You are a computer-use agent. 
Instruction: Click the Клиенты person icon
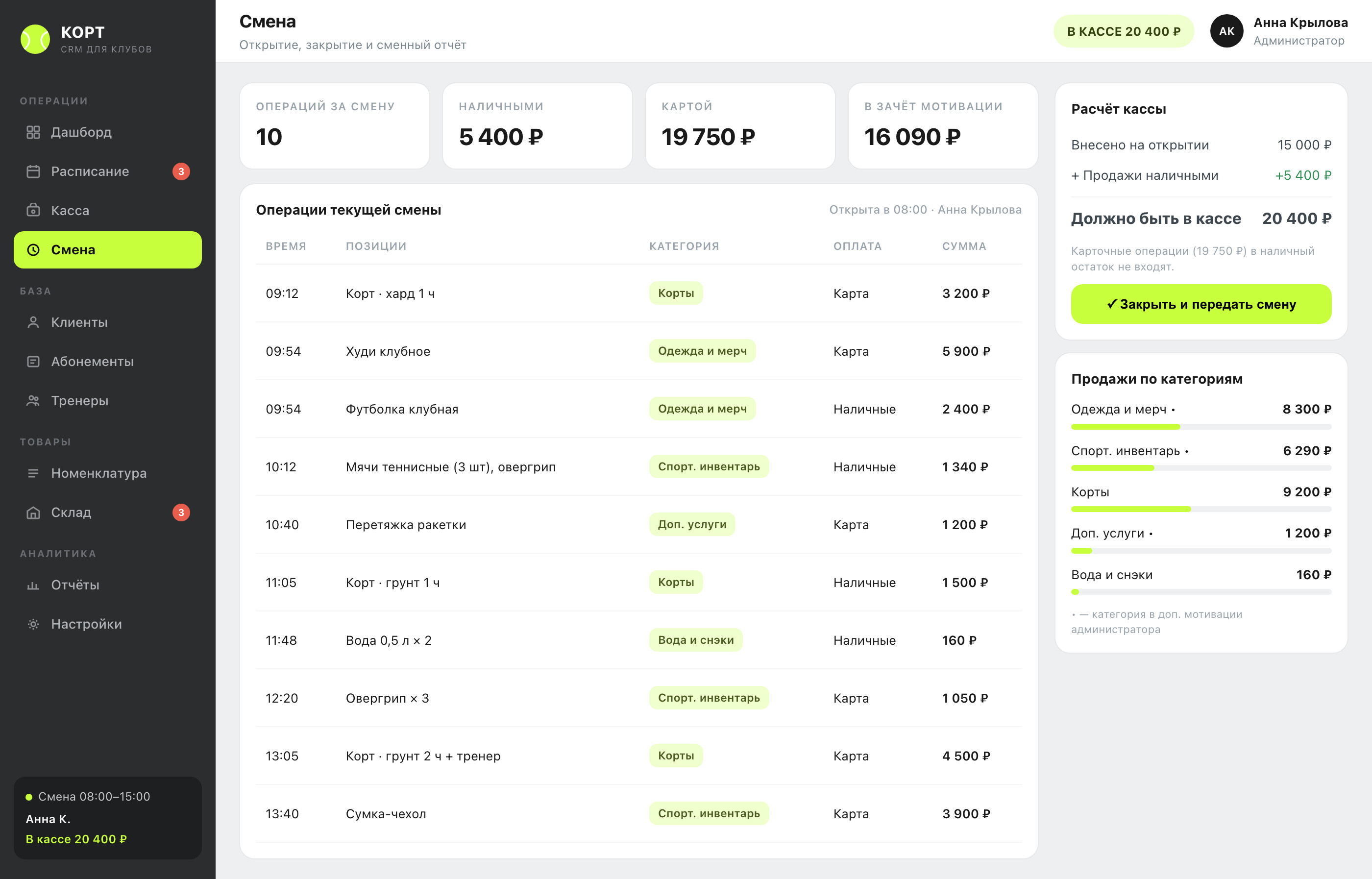click(x=33, y=322)
